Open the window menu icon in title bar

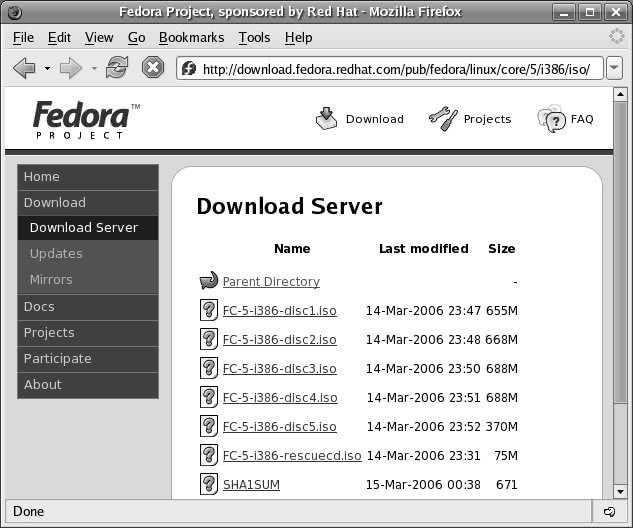[15, 12]
